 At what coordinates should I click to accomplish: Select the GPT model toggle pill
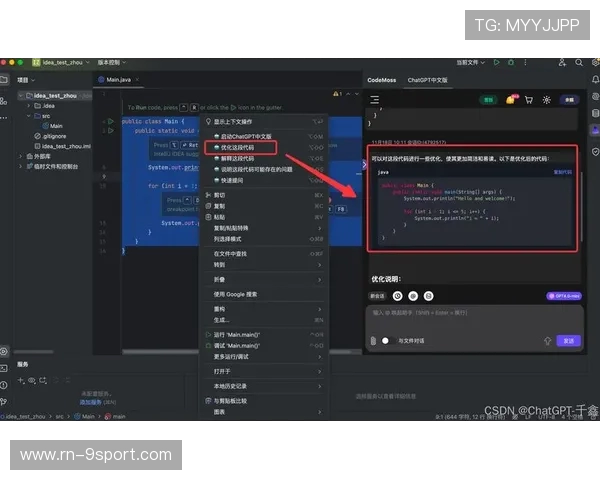[563, 296]
